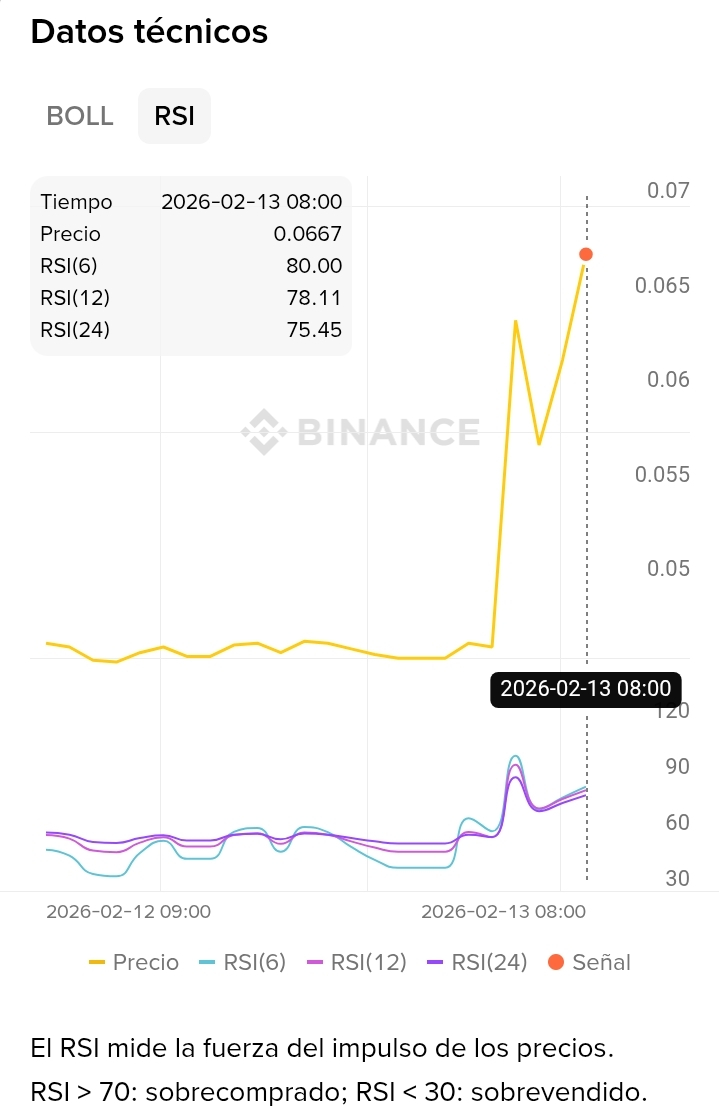Switch to the BOLL indicator tab
This screenshot has width=719, height=1107.
point(80,116)
